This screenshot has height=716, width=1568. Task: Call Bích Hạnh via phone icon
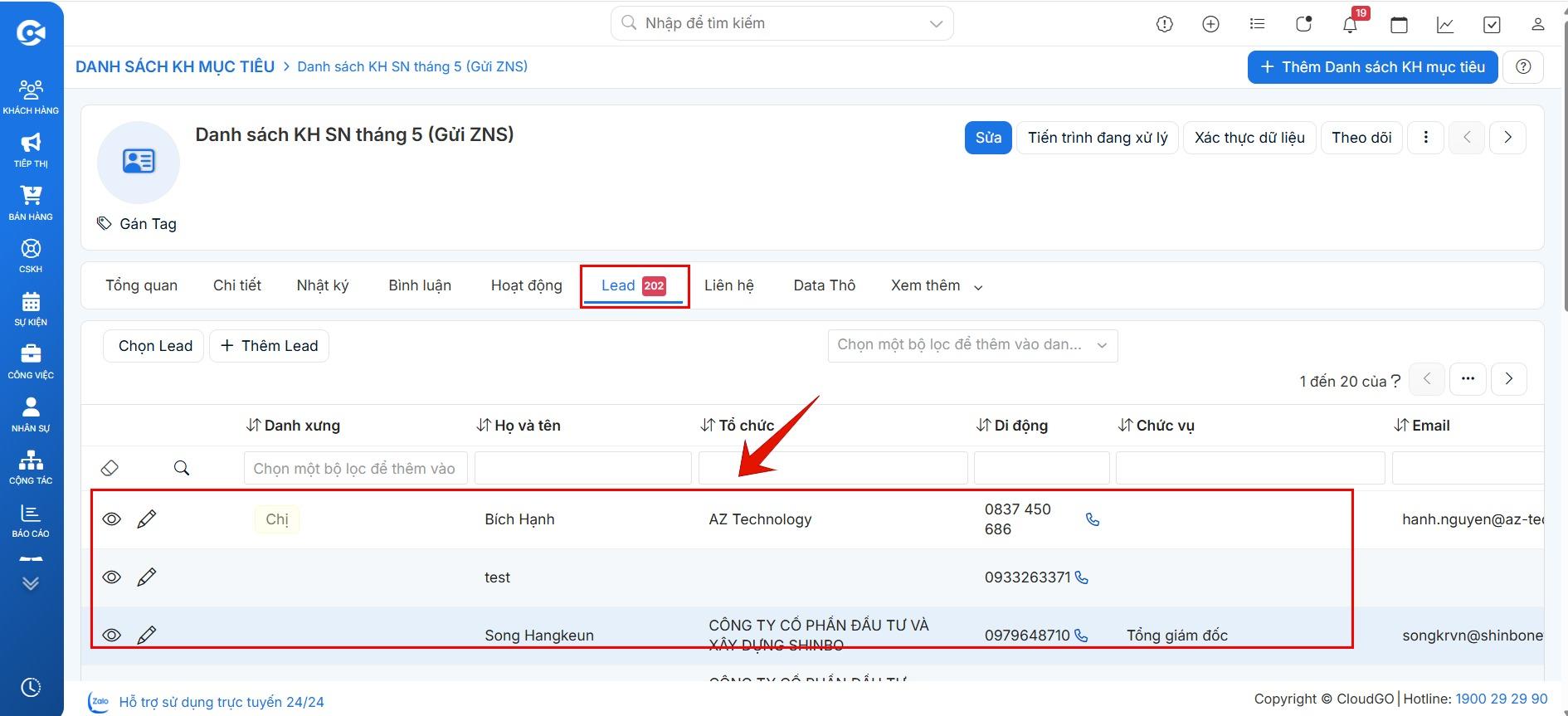pos(1093,519)
